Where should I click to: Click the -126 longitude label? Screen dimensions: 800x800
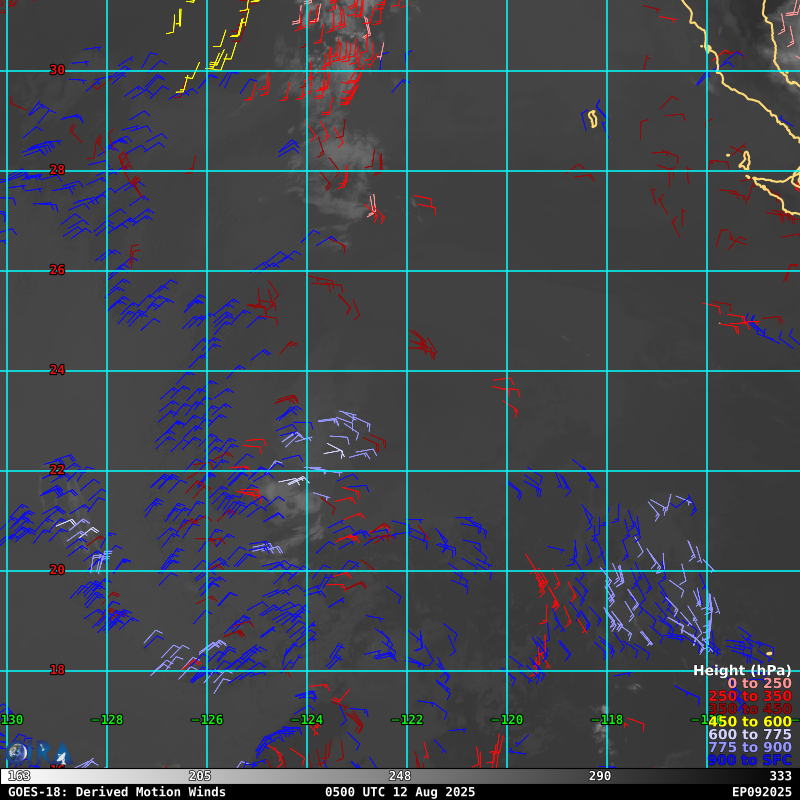206,720
